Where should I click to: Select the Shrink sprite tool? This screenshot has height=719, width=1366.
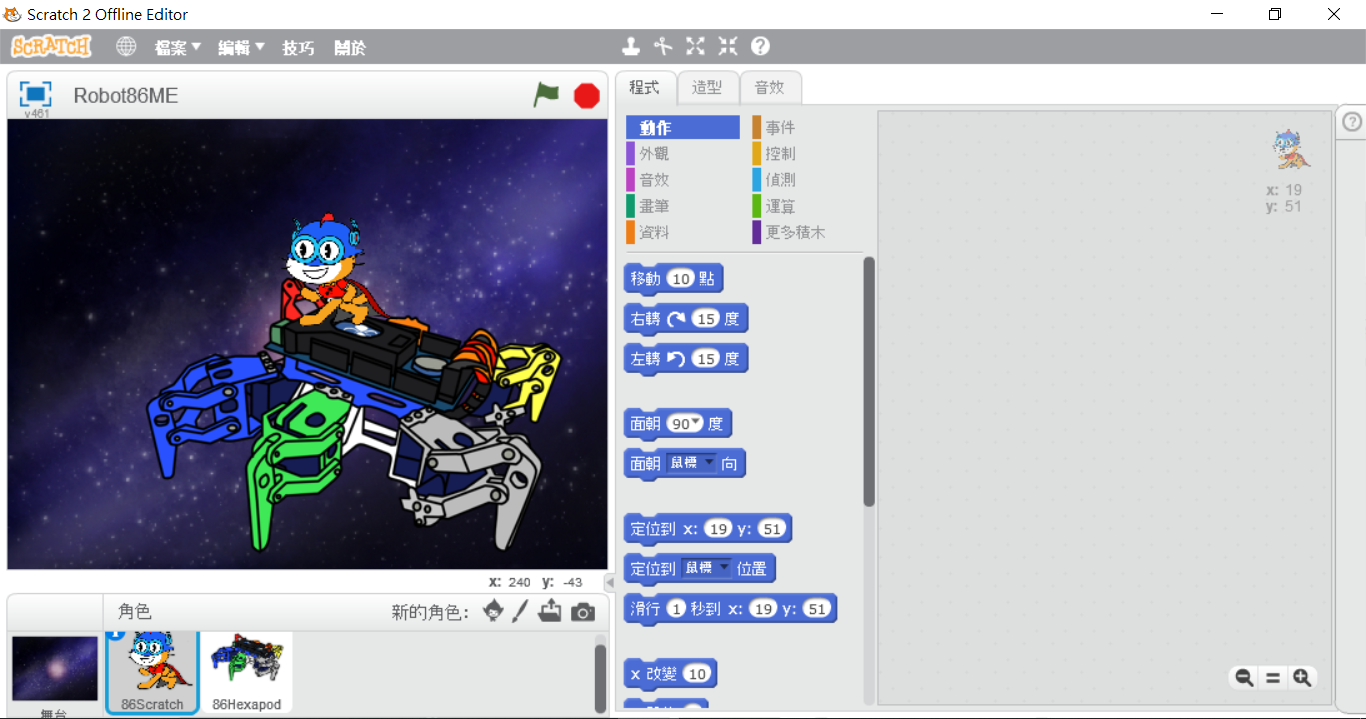(x=728, y=46)
